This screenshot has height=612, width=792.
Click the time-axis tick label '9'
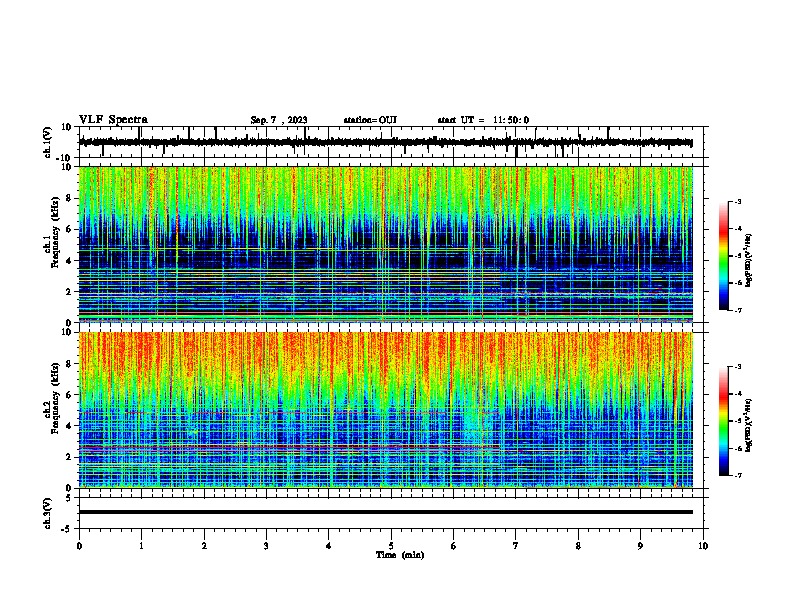640,546
